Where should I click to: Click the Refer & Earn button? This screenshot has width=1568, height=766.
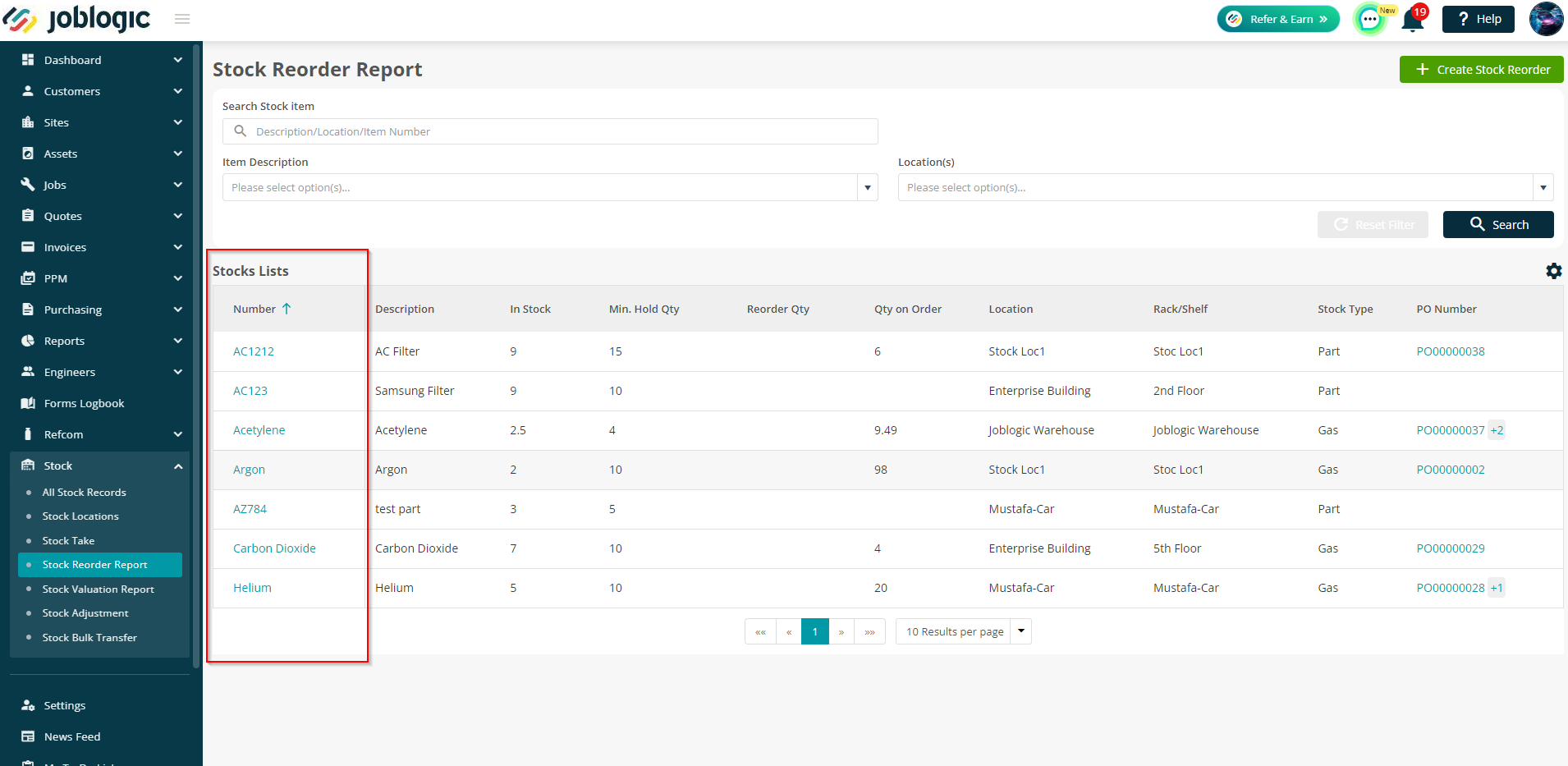click(1278, 19)
